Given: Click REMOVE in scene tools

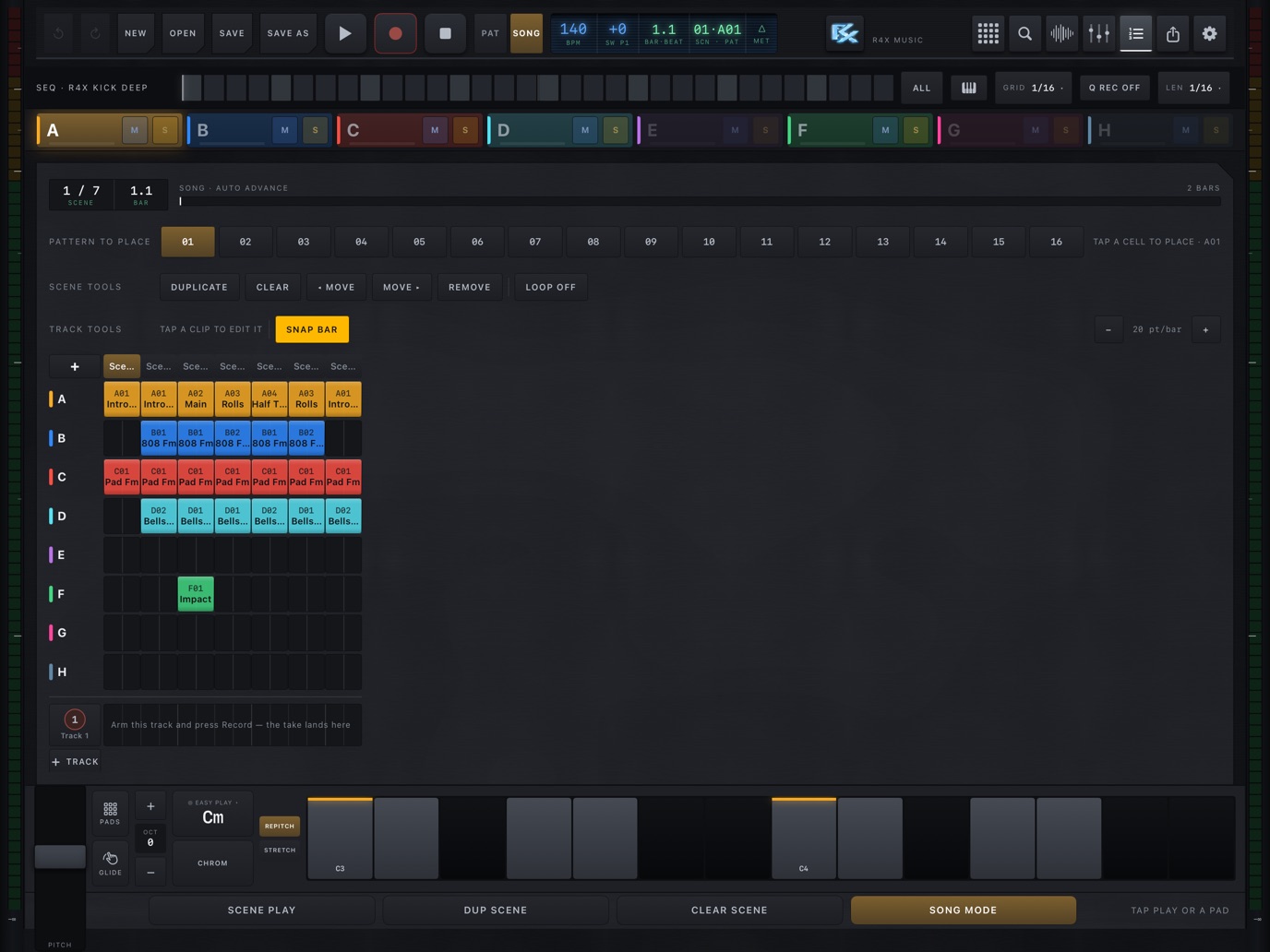Looking at the screenshot, I should [x=470, y=287].
